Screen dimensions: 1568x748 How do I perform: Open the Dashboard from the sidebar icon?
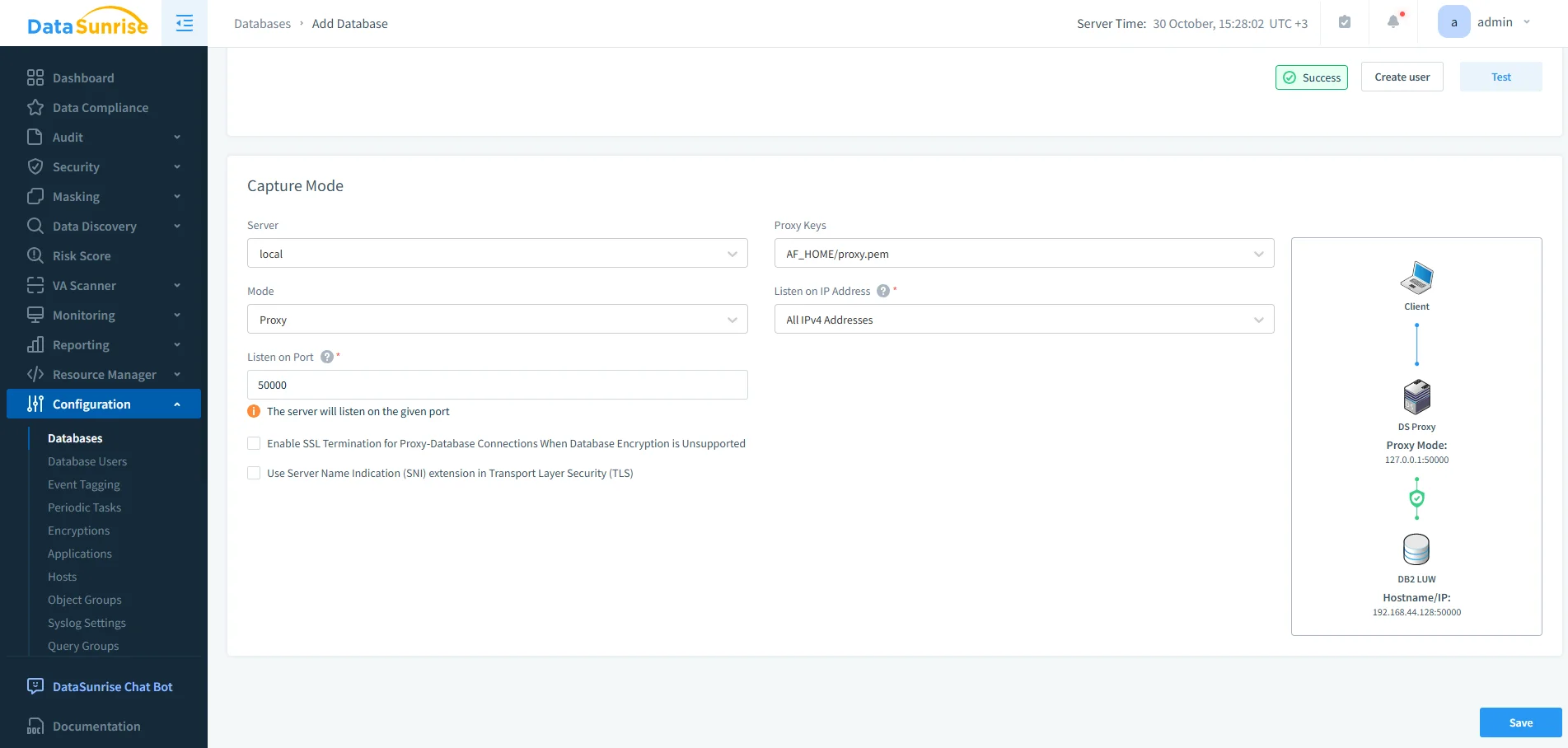coord(34,77)
